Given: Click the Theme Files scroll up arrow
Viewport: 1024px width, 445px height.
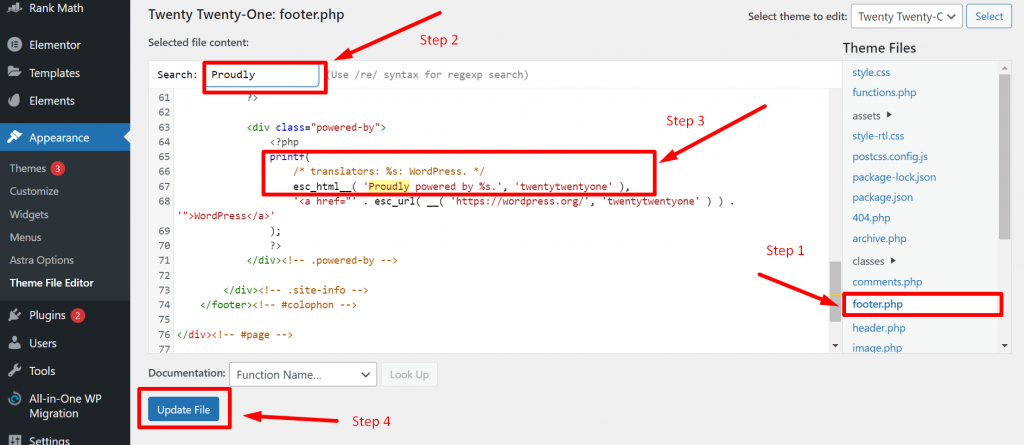Looking at the screenshot, I should pyautogui.click(x=1005, y=67).
